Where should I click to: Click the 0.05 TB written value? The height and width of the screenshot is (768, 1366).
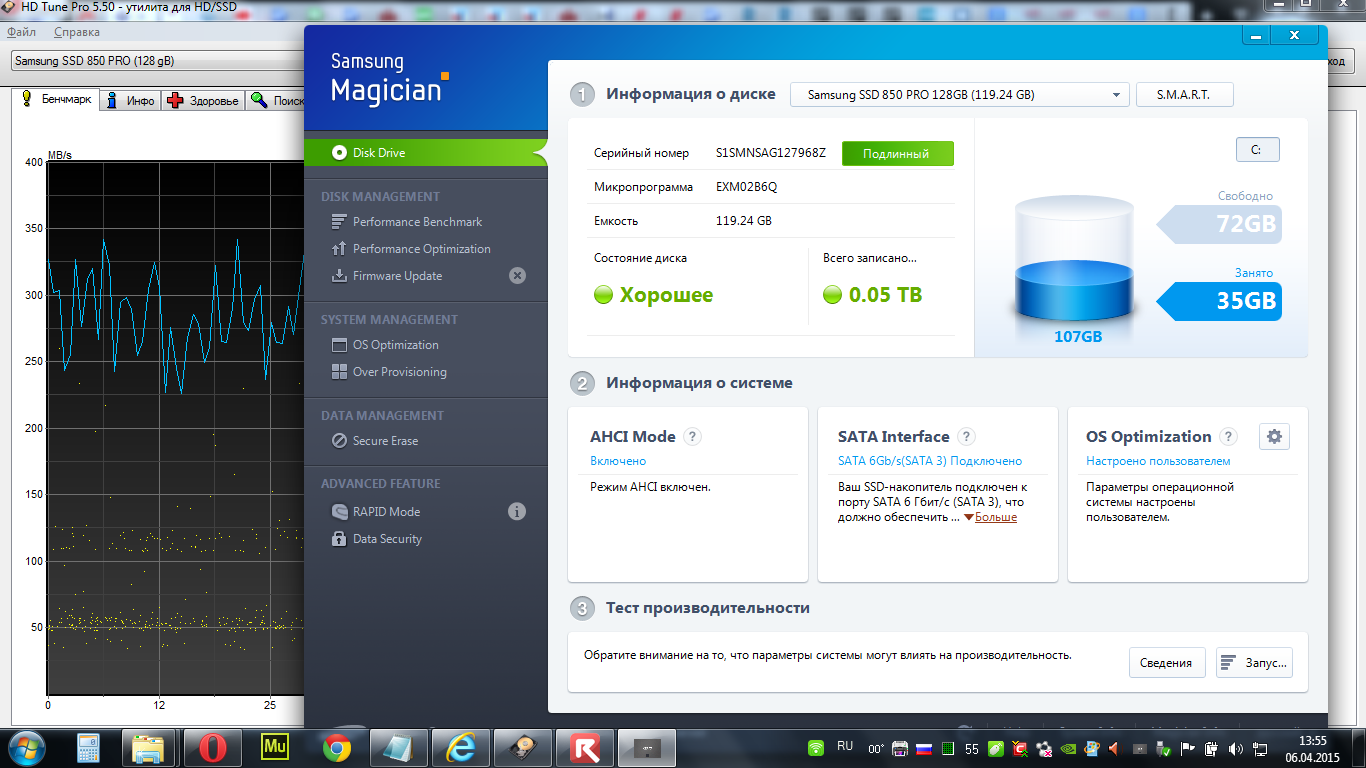click(885, 295)
